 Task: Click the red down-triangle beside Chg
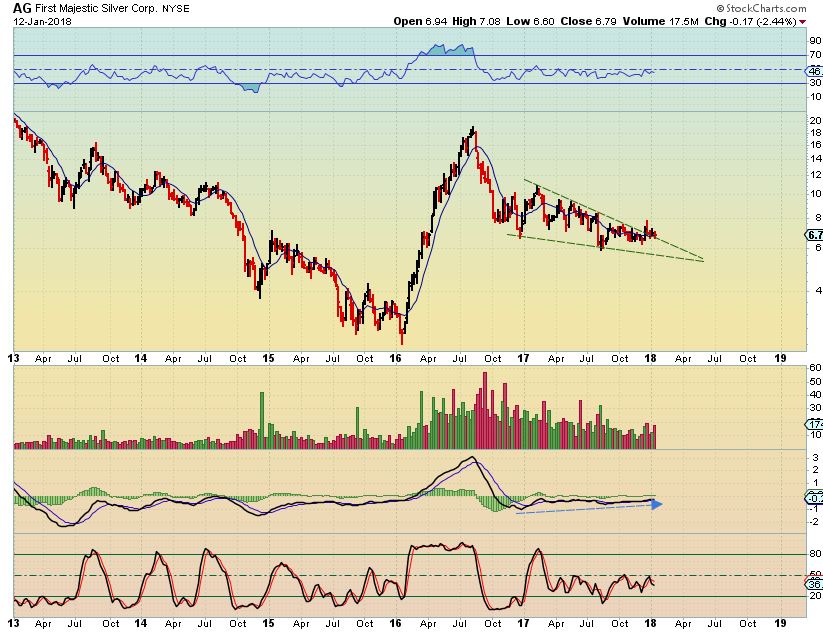[802, 22]
